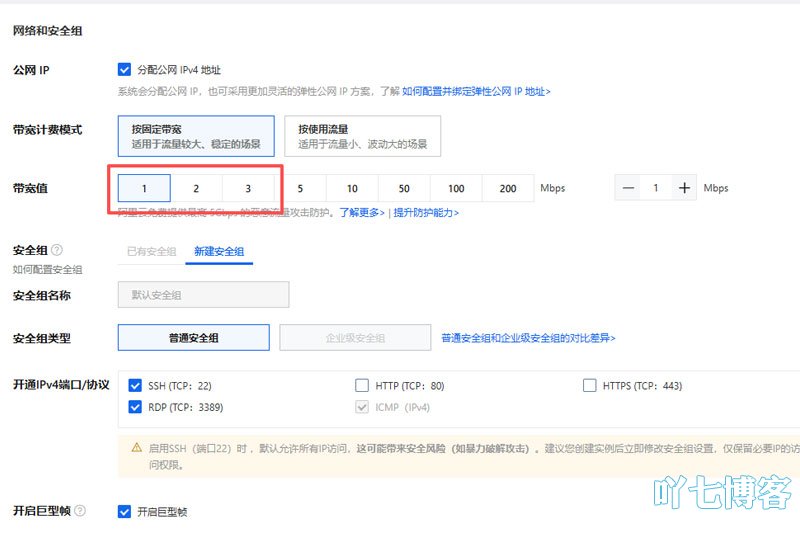Toggle RDP (TCP: 3389) checkbox

pyautogui.click(x=135, y=407)
